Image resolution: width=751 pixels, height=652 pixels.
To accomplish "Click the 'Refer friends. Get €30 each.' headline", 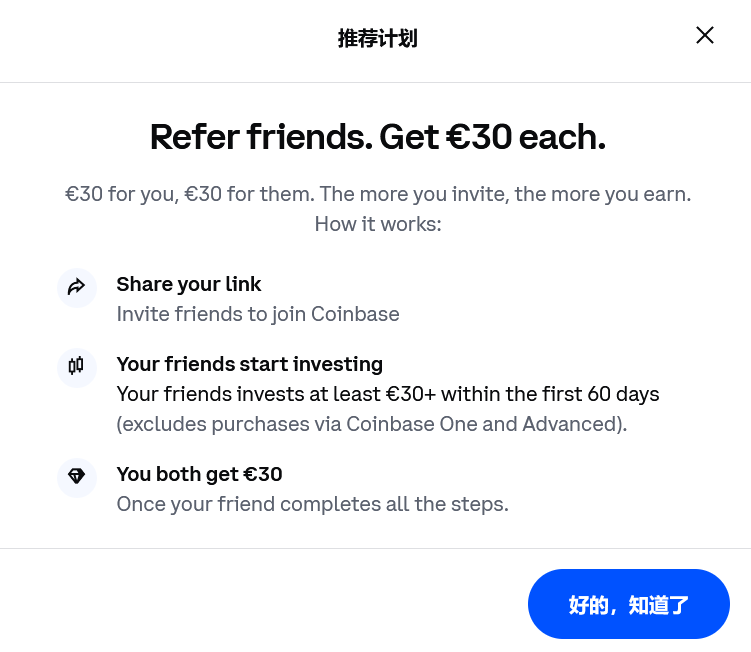I will point(377,137).
